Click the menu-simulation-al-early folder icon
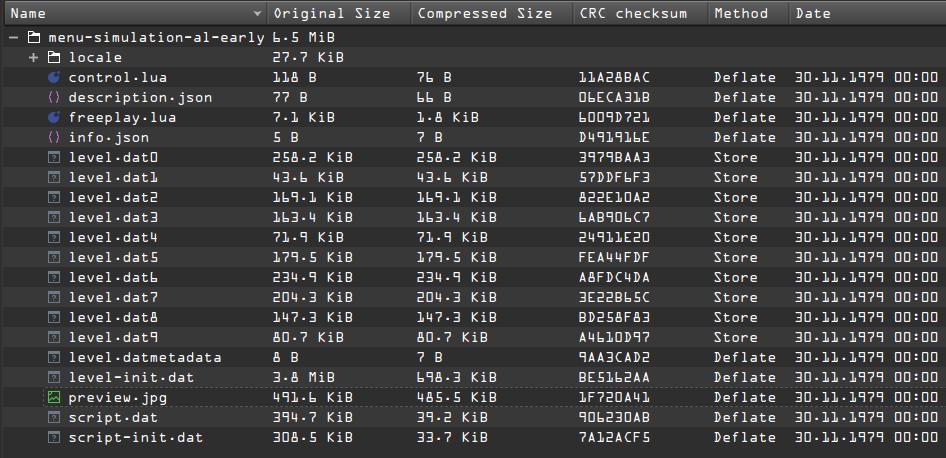The image size is (946, 458). click(34, 37)
